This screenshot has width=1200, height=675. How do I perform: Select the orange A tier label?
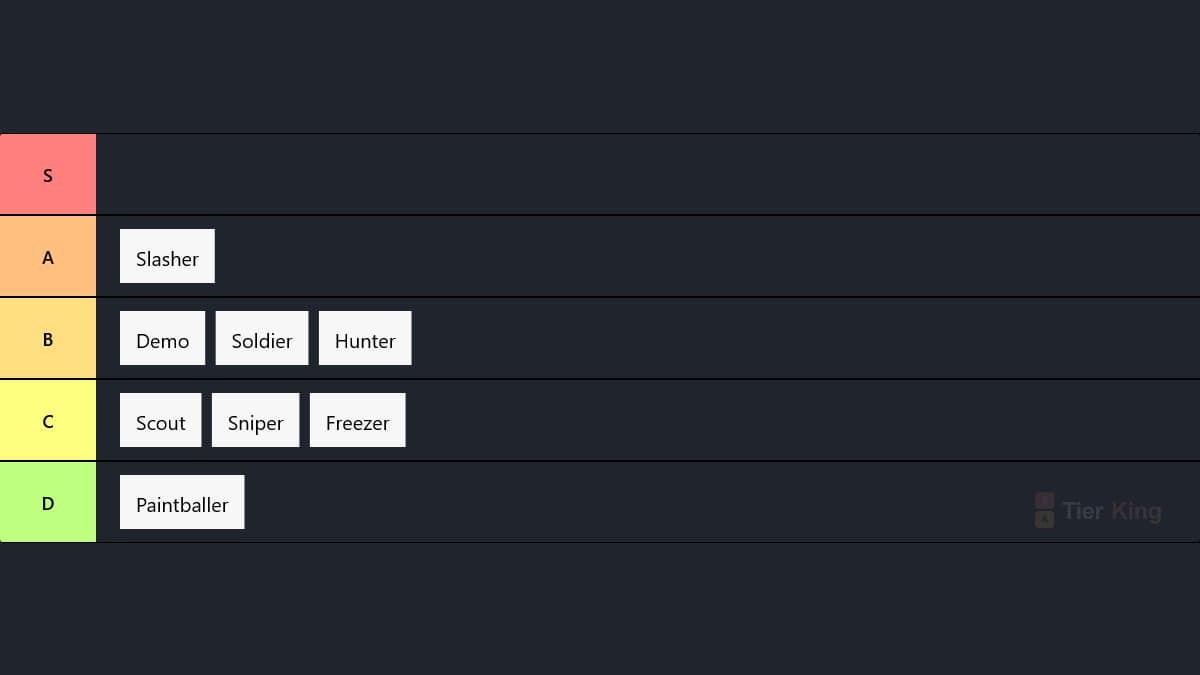click(48, 257)
